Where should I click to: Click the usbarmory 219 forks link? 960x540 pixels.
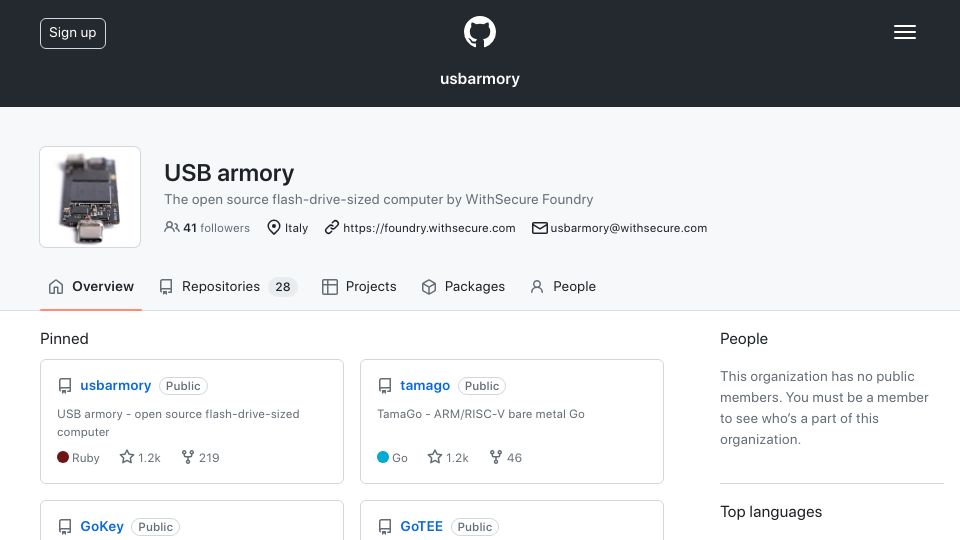(x=200, y=457)
